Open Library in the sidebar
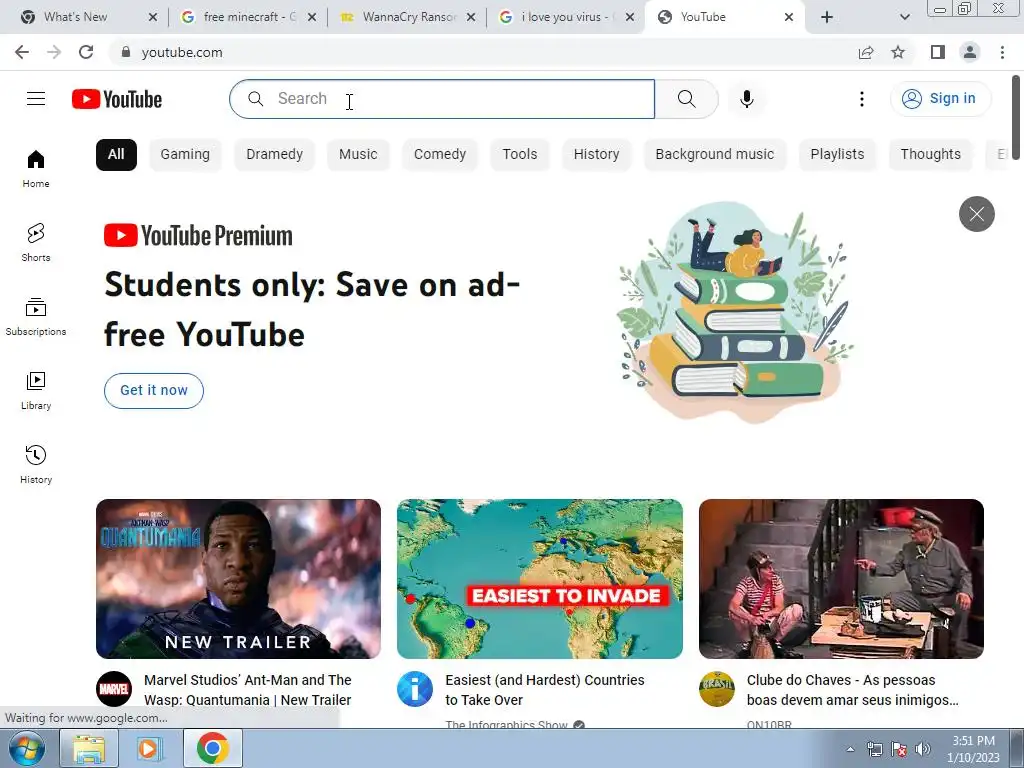1024x768 pixels. click(x=36, y=390)
